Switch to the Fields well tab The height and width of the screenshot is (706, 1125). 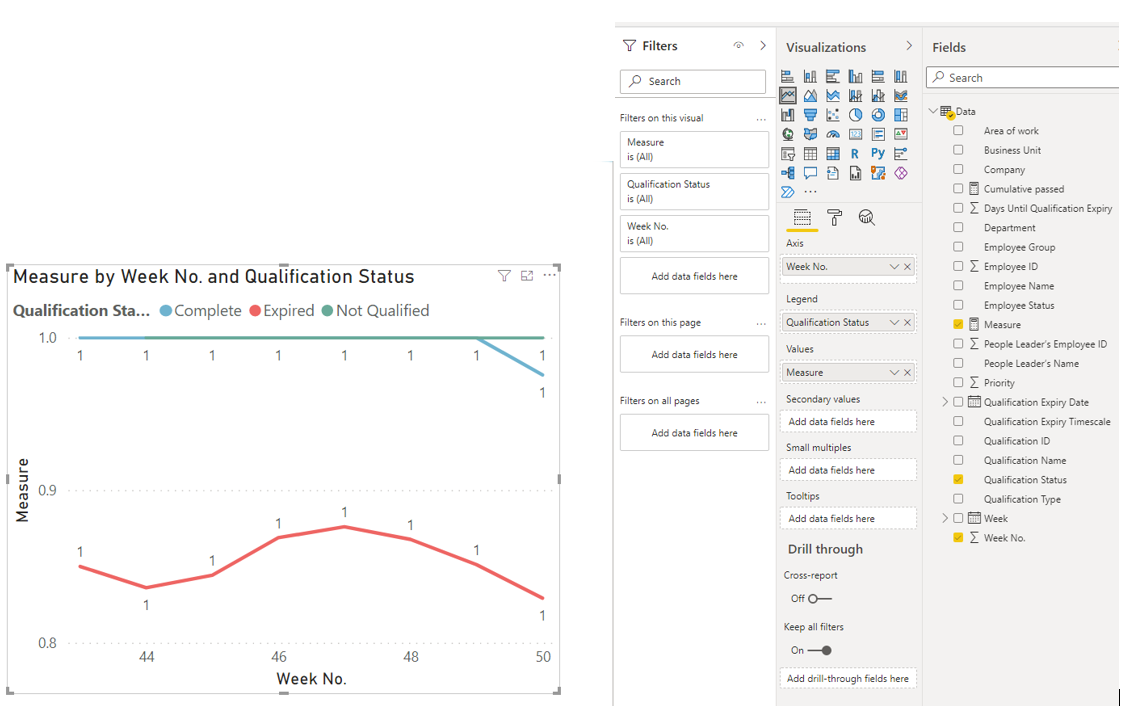pos(802,217)
